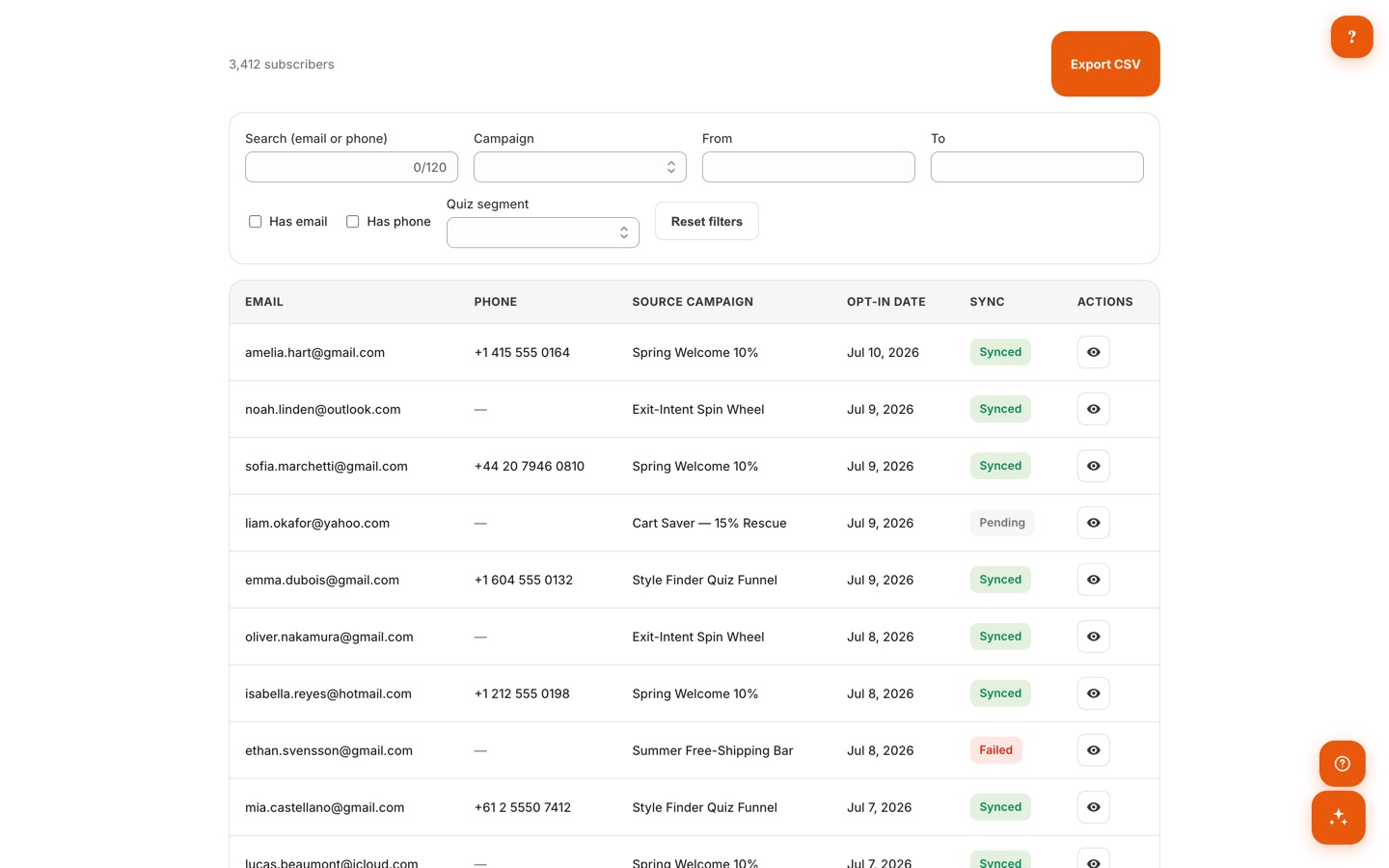Open eye icon for oliver.nakamura@gmail.com
1389x868 pixels.
tap(1093, 637)
